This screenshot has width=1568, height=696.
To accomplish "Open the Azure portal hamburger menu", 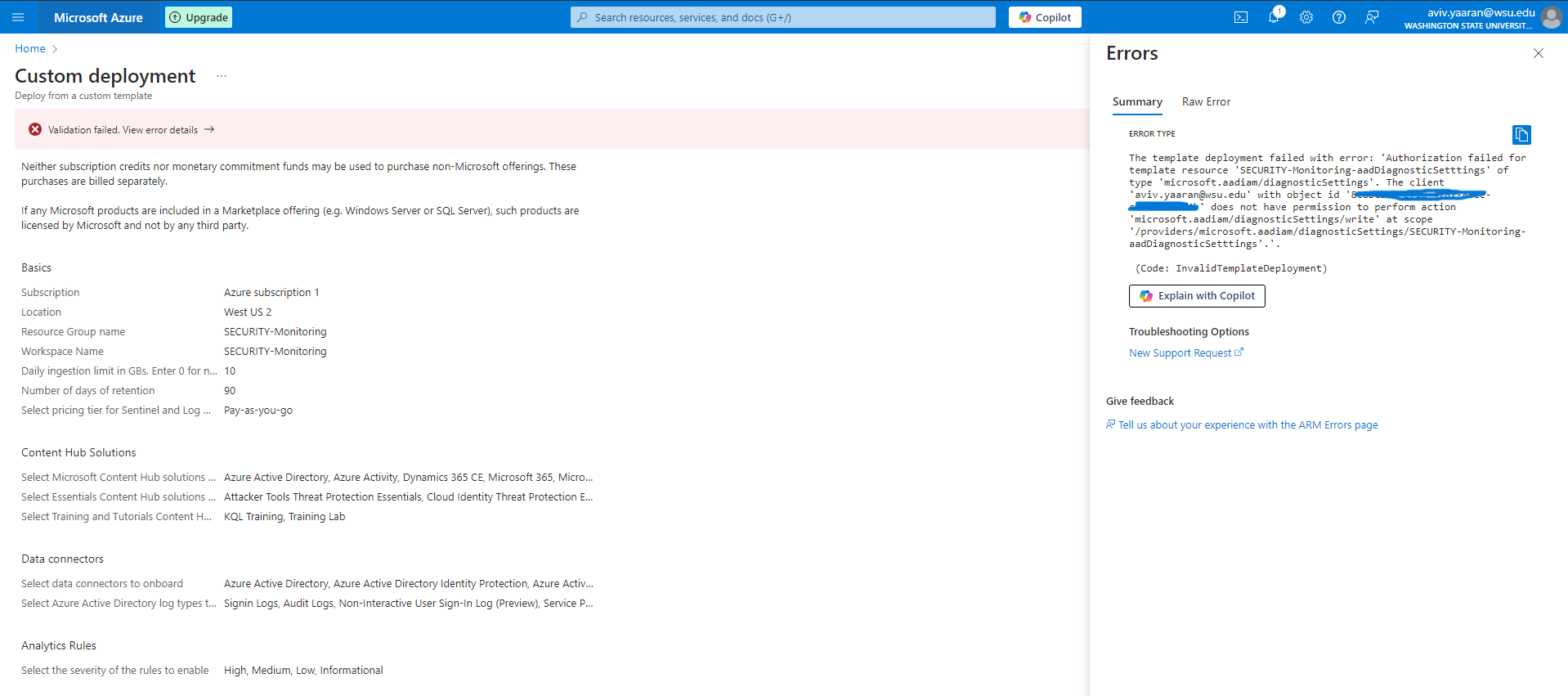I will pyautogui.click(x=18, y=17).
